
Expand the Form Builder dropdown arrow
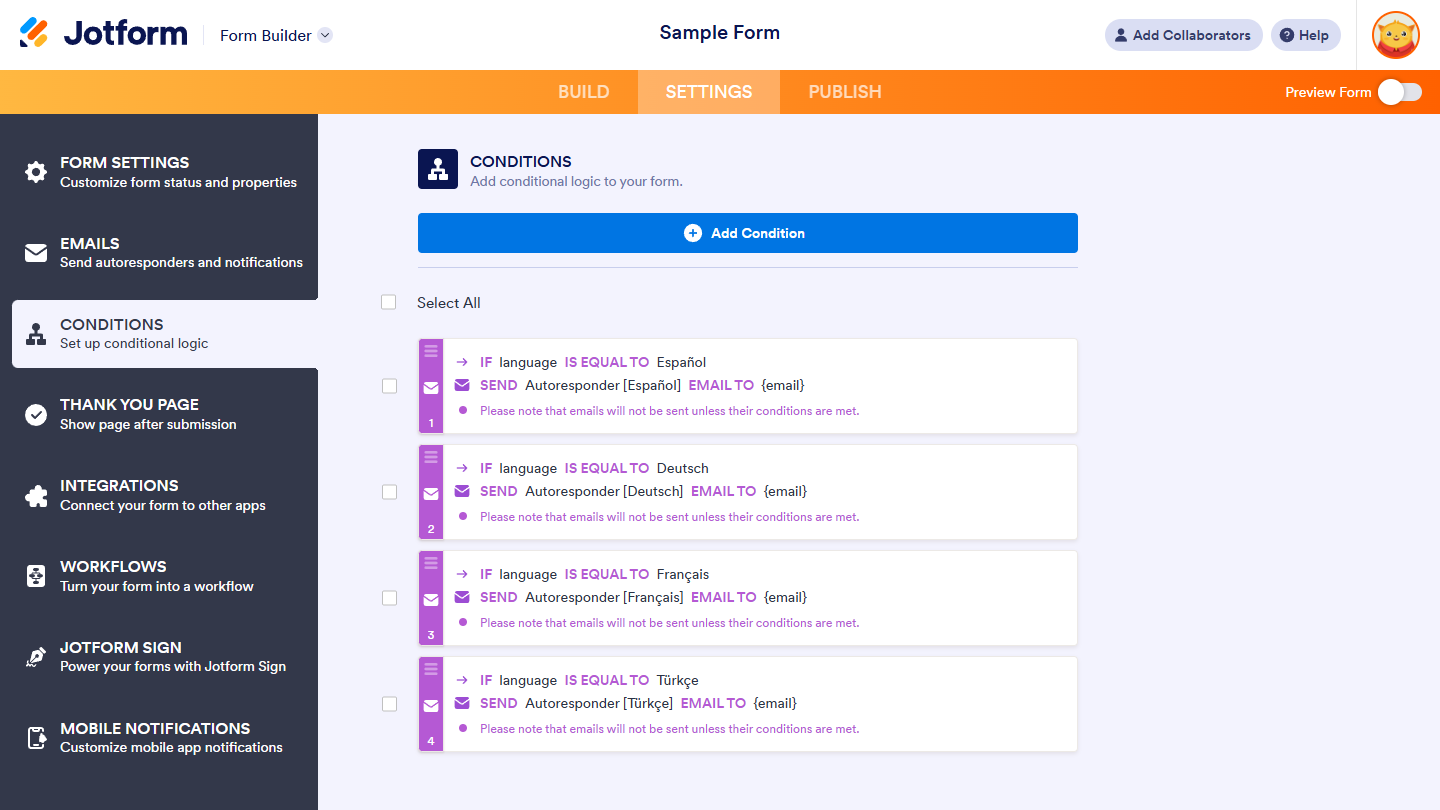325,35
